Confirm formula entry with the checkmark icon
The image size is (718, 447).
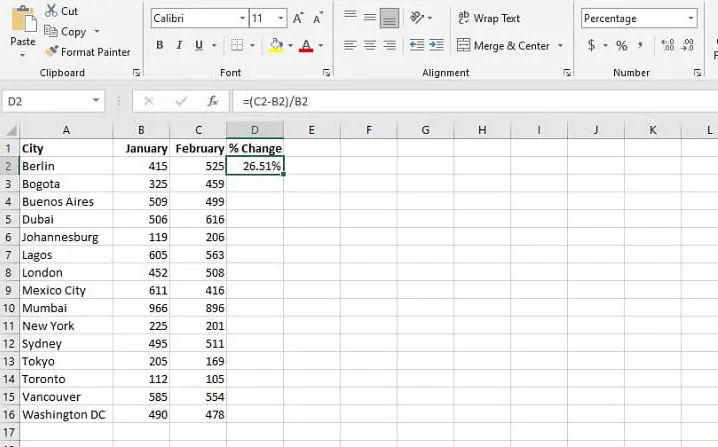coord(181,101)
